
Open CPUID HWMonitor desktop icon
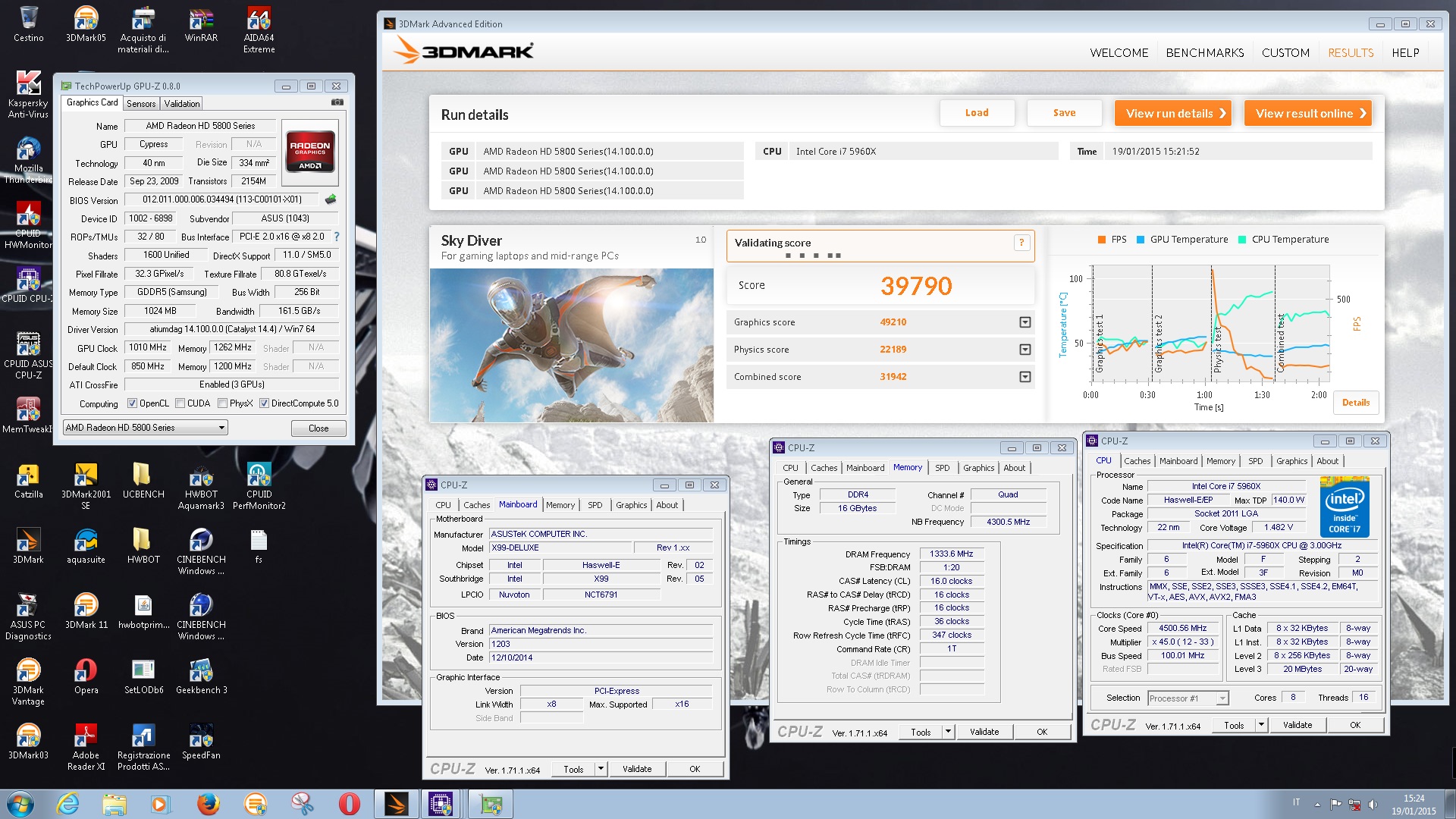(x=28, y=225)
